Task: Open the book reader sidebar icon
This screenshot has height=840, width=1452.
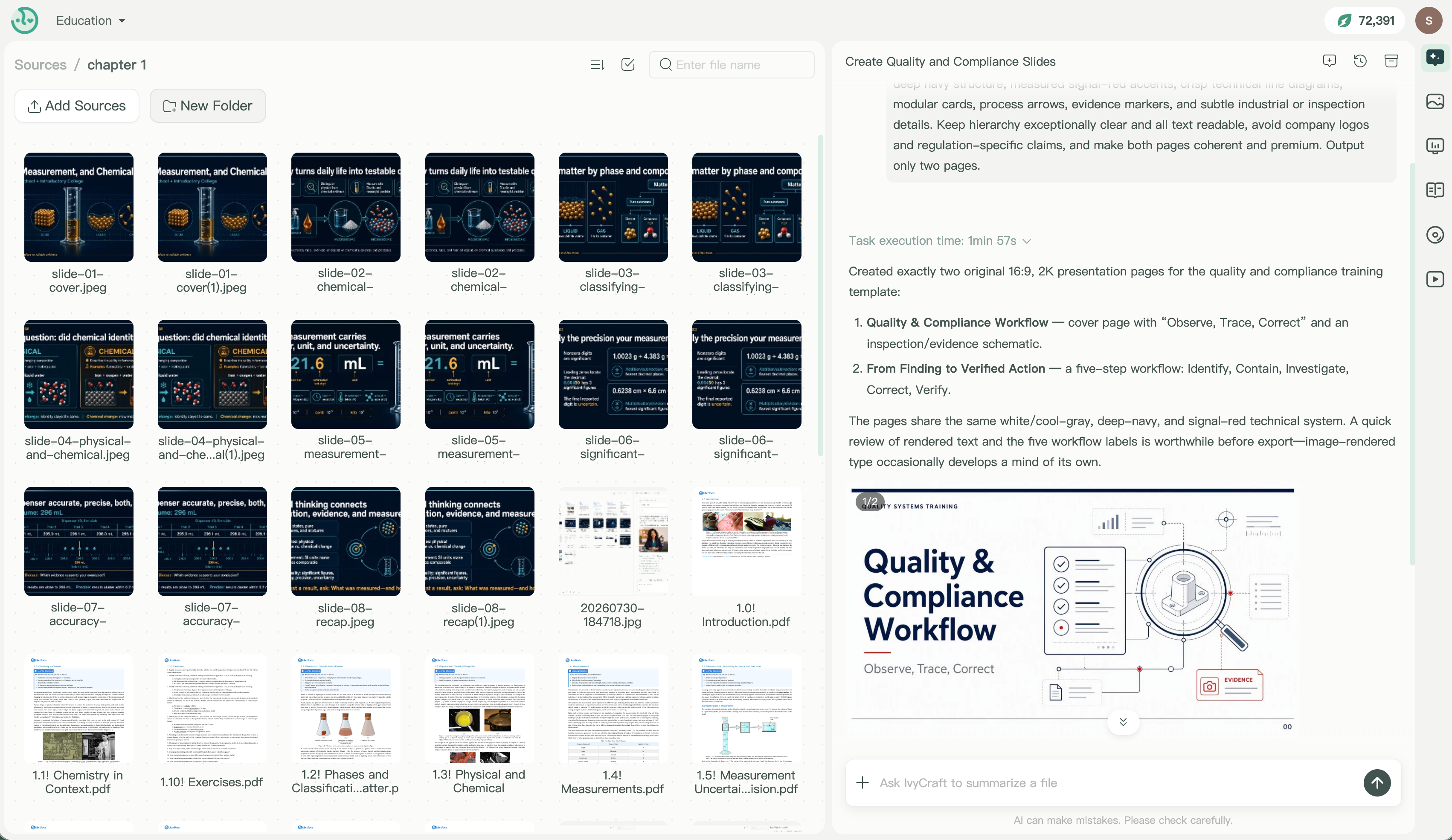Action: [1435, 190]
